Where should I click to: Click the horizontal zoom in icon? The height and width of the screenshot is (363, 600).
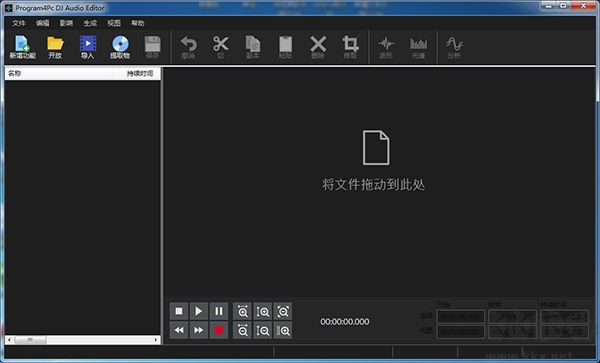(x=242, y=311)
